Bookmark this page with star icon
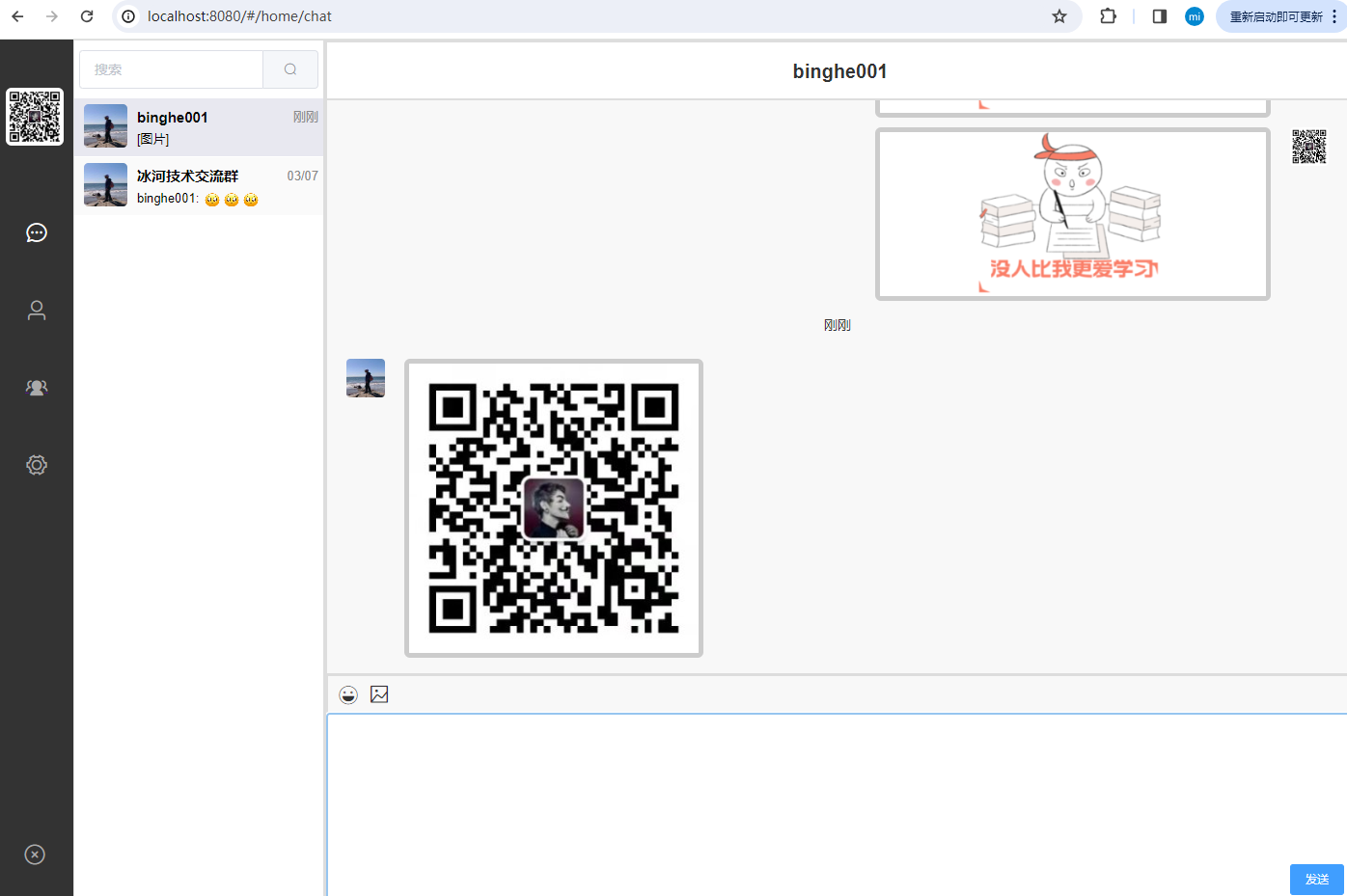This screenshot has width=1347, height=896. (x=1059, y=16)
